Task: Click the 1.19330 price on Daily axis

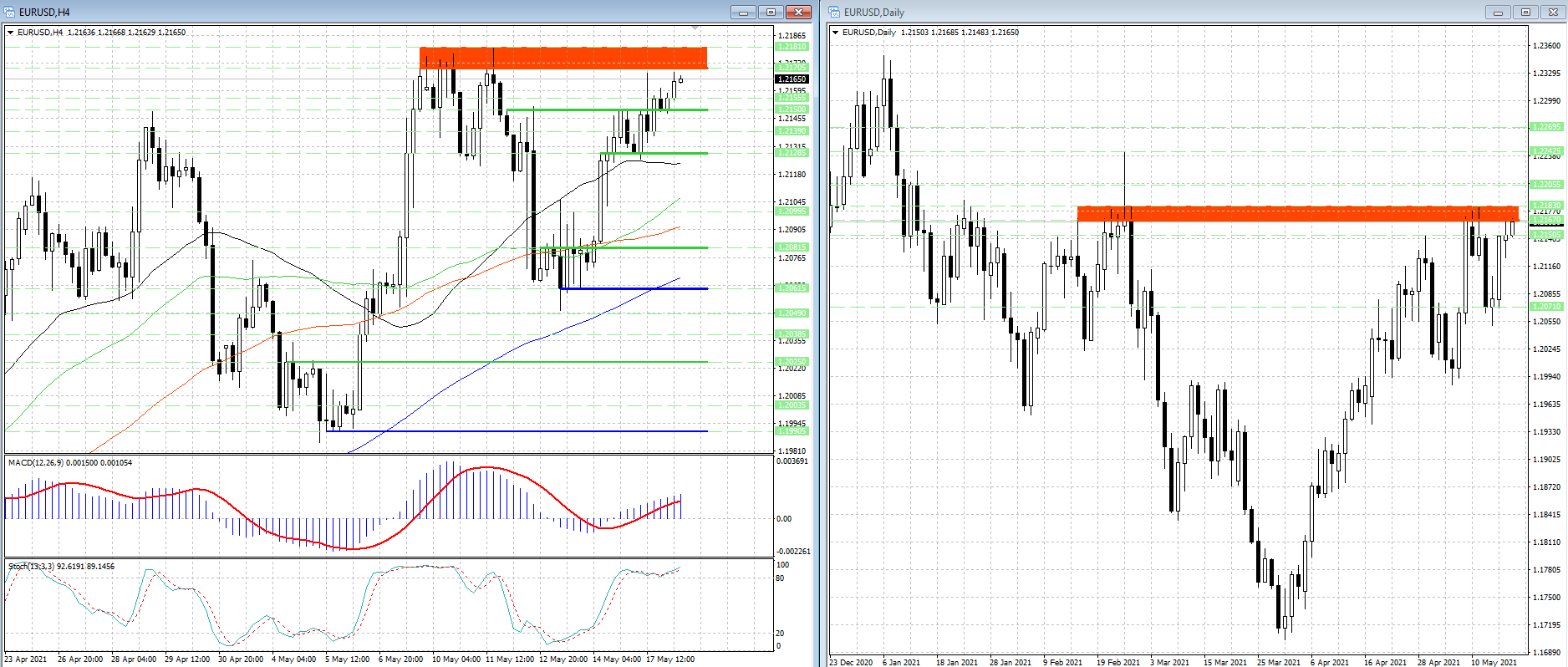Action: click(x=1546, y=432)
